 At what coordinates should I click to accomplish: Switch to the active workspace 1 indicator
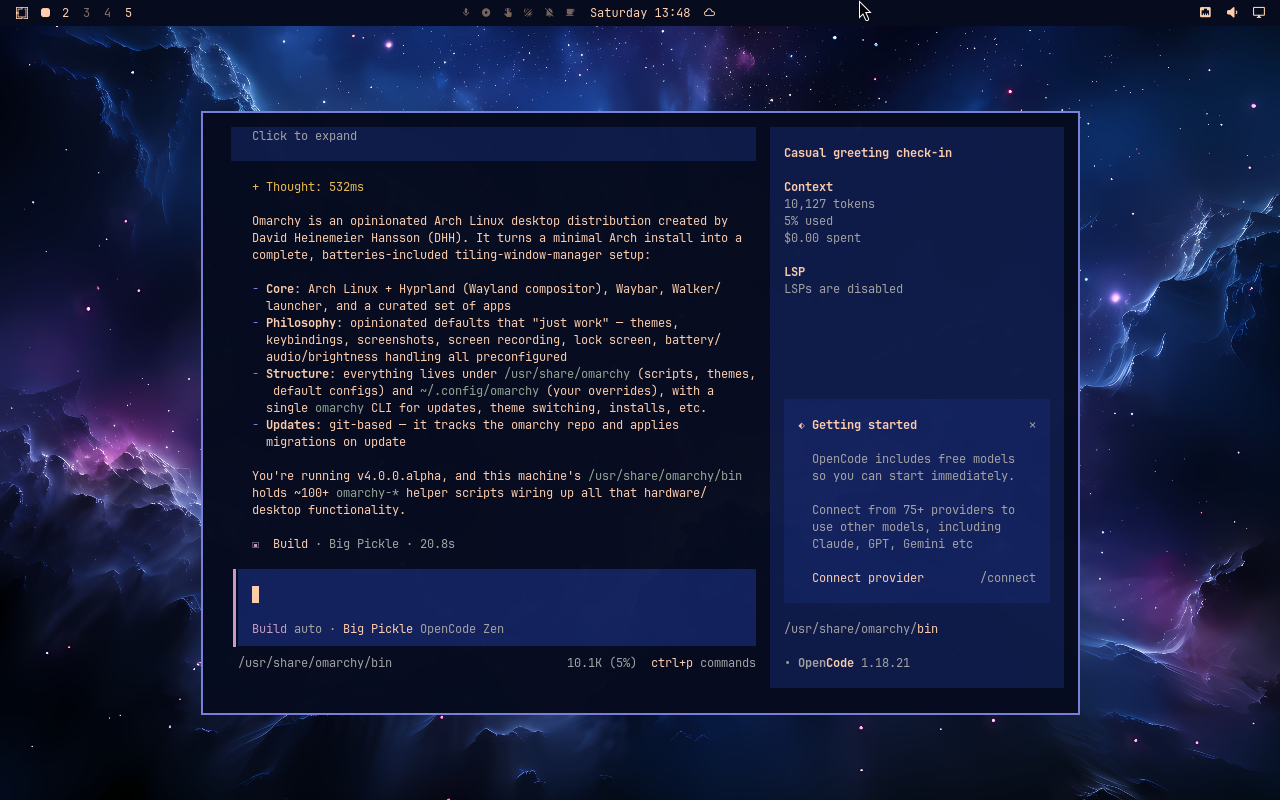45,13
